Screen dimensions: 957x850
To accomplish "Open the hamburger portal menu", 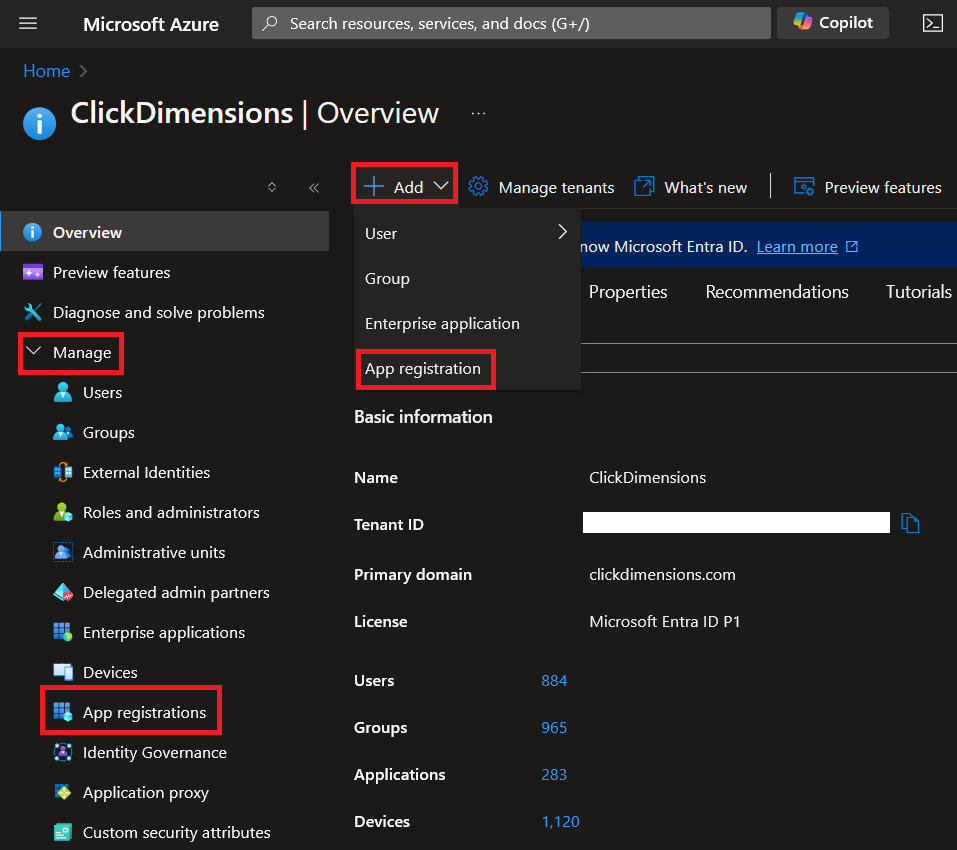I will point(28,23).
